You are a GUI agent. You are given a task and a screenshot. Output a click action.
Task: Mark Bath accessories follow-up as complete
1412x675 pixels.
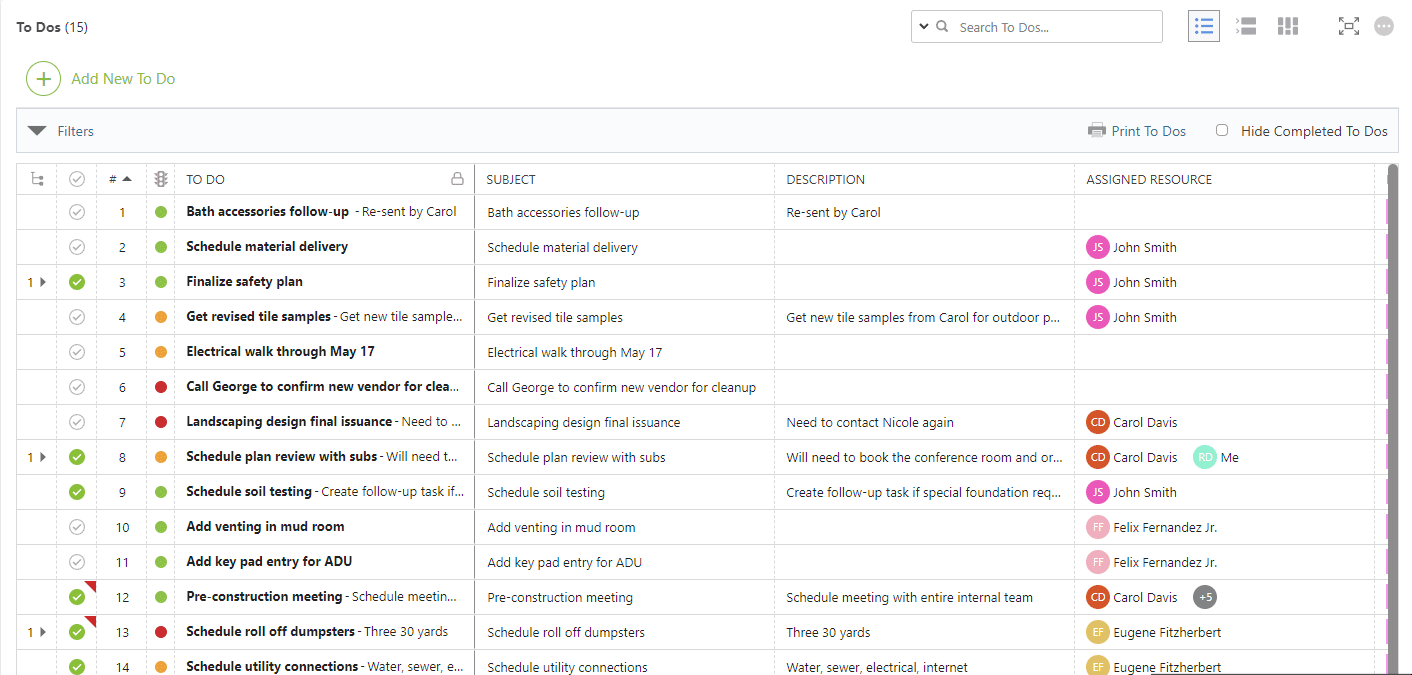[x=77, y=212]
